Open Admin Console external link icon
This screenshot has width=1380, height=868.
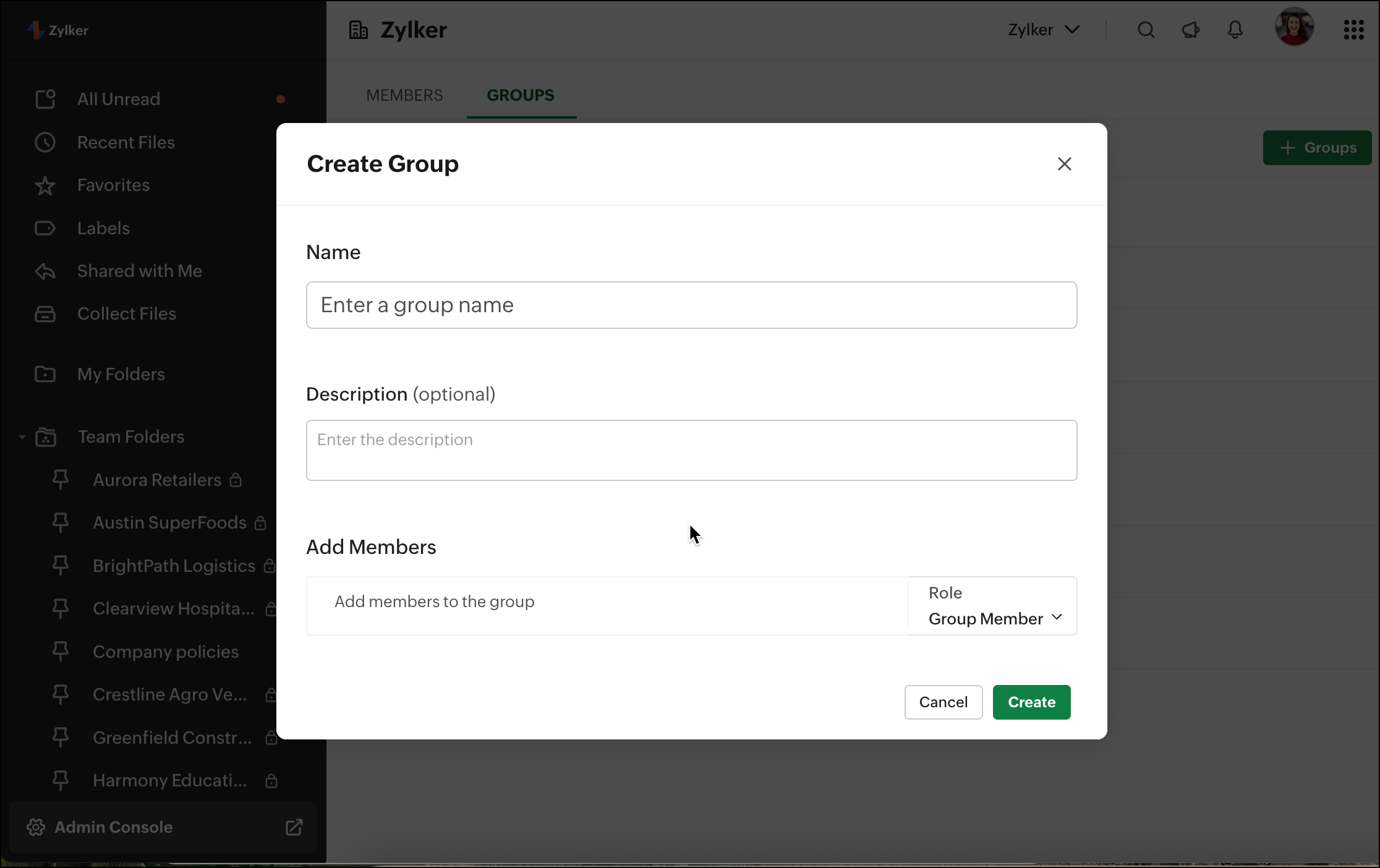(294, 827)
